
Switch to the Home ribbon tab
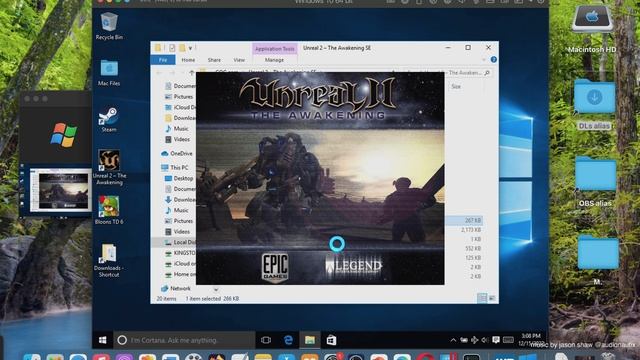click(x=188, y=60)
